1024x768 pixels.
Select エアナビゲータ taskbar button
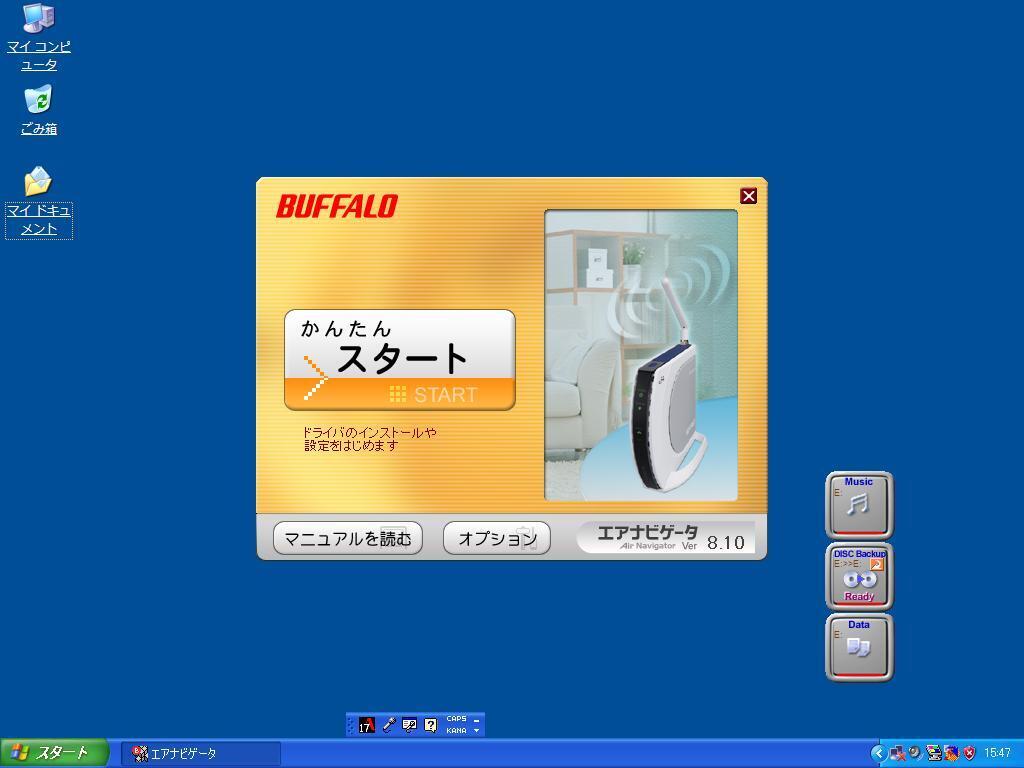pos(200,753)
